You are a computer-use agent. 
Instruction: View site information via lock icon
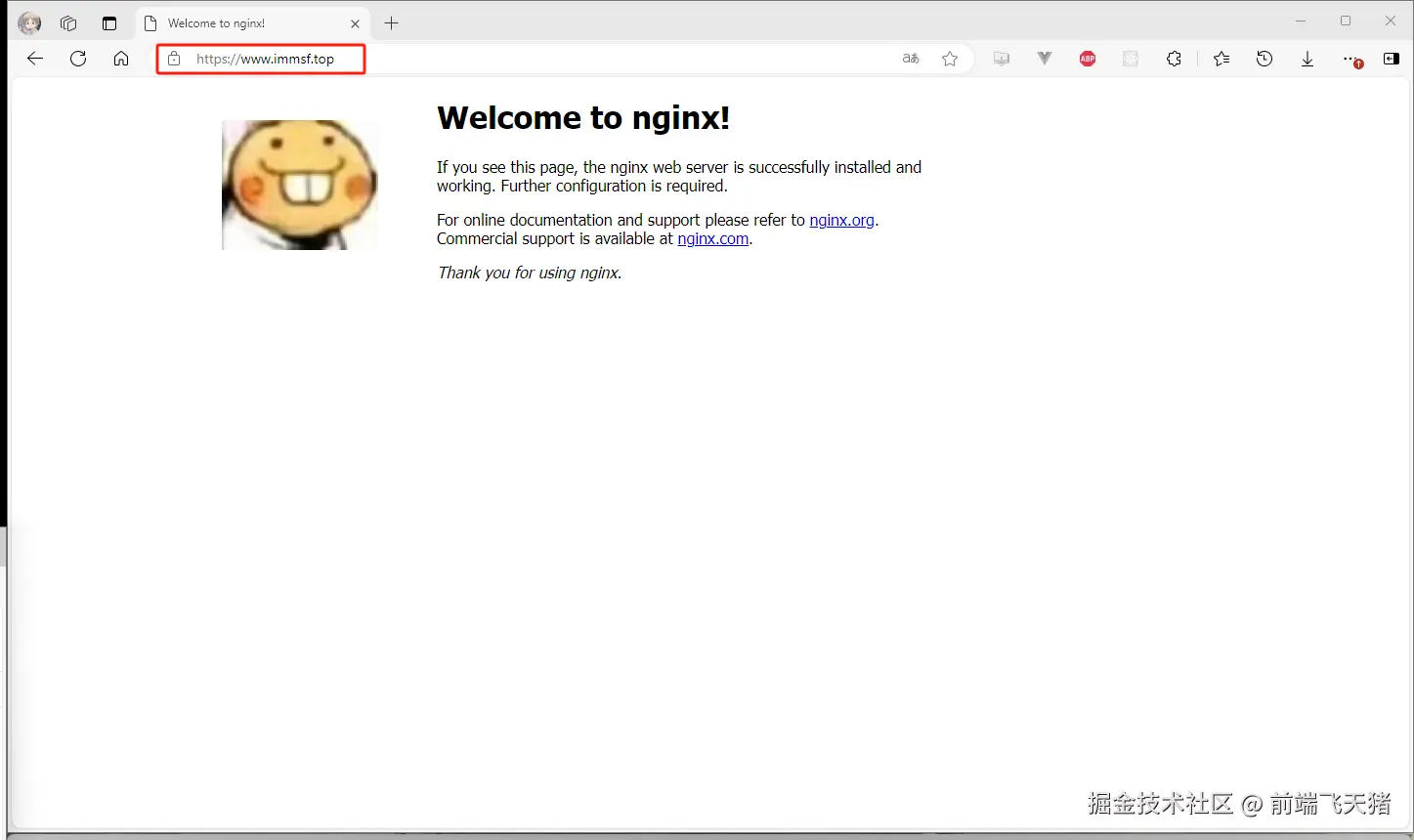(x=174, y=59)
